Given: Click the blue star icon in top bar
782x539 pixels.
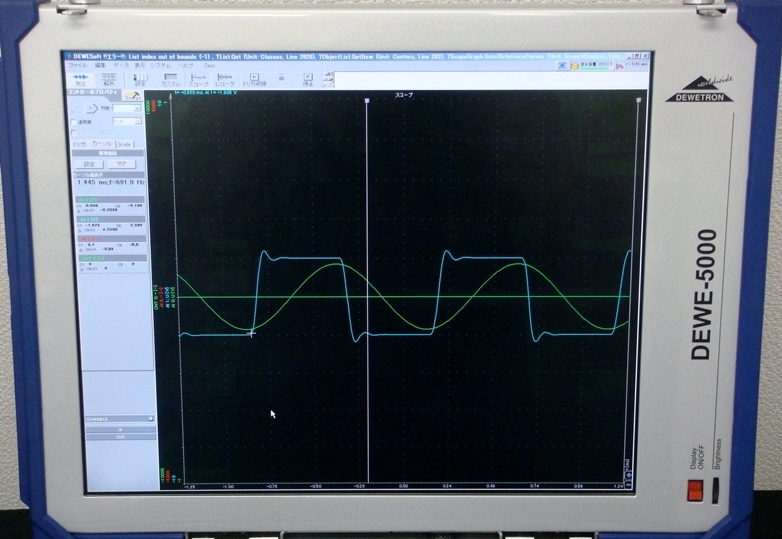Looking at the screenshot, I should 562,65.
